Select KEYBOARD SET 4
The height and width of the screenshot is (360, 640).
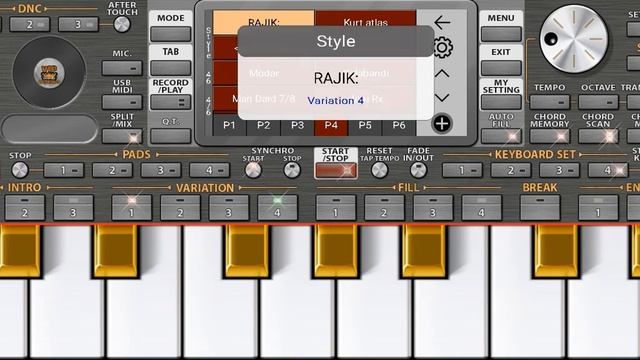tap(608, 170)
